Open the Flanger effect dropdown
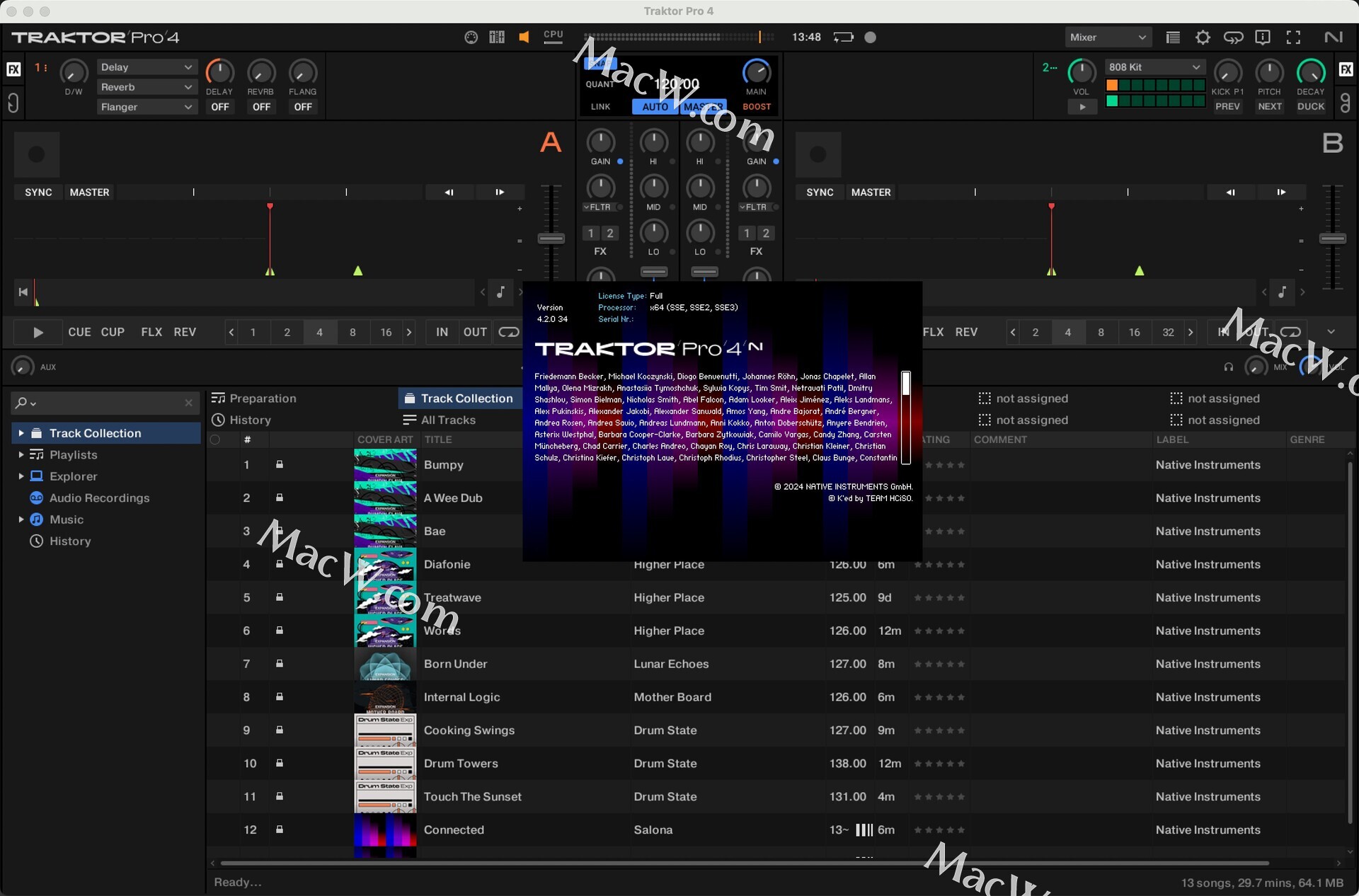The image size is (1359, 896). (146, 107)
